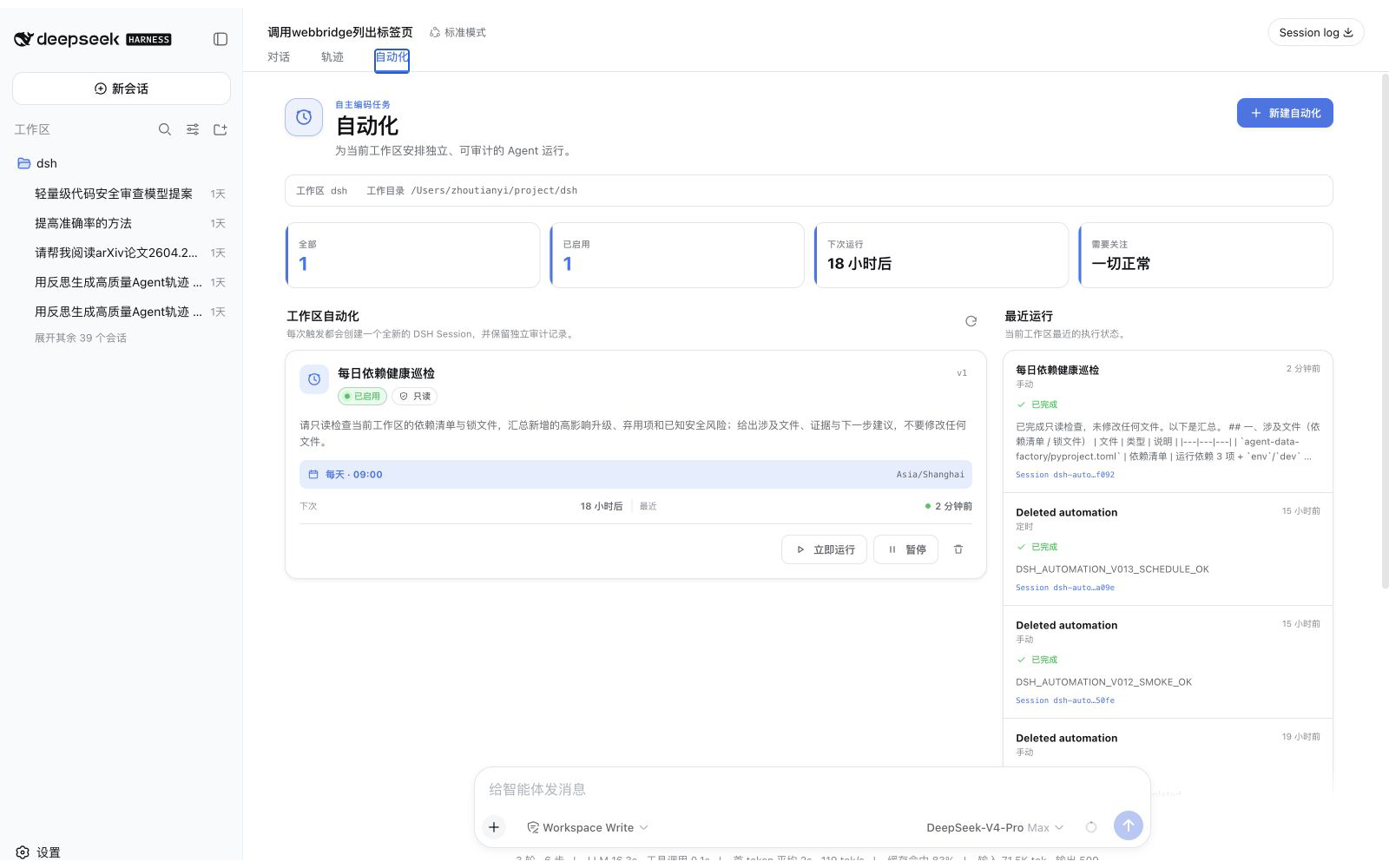Click the v1 version label
This screenshot has width=1389, height=868.
[962, 373]
